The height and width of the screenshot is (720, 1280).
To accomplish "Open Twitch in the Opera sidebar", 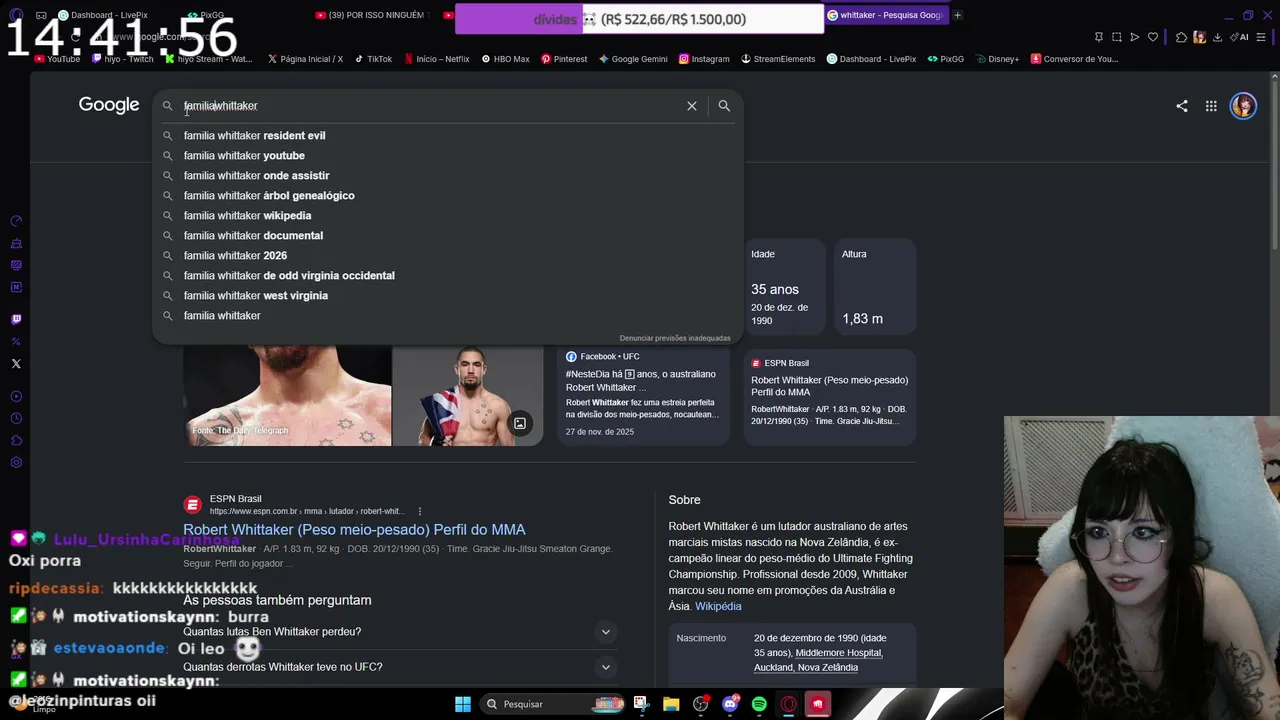I will click(16, 320).
